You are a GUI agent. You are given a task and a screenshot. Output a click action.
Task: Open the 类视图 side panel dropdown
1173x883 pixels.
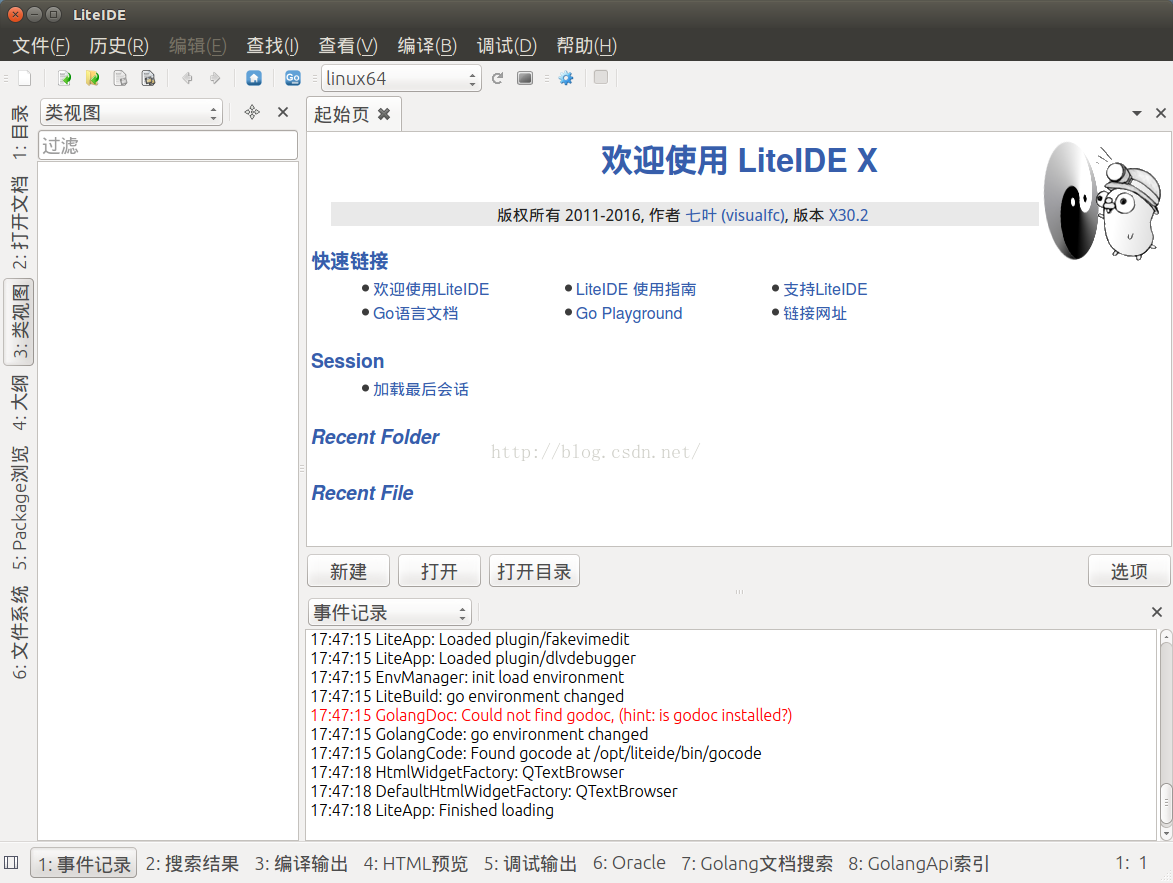pos(131,112)
